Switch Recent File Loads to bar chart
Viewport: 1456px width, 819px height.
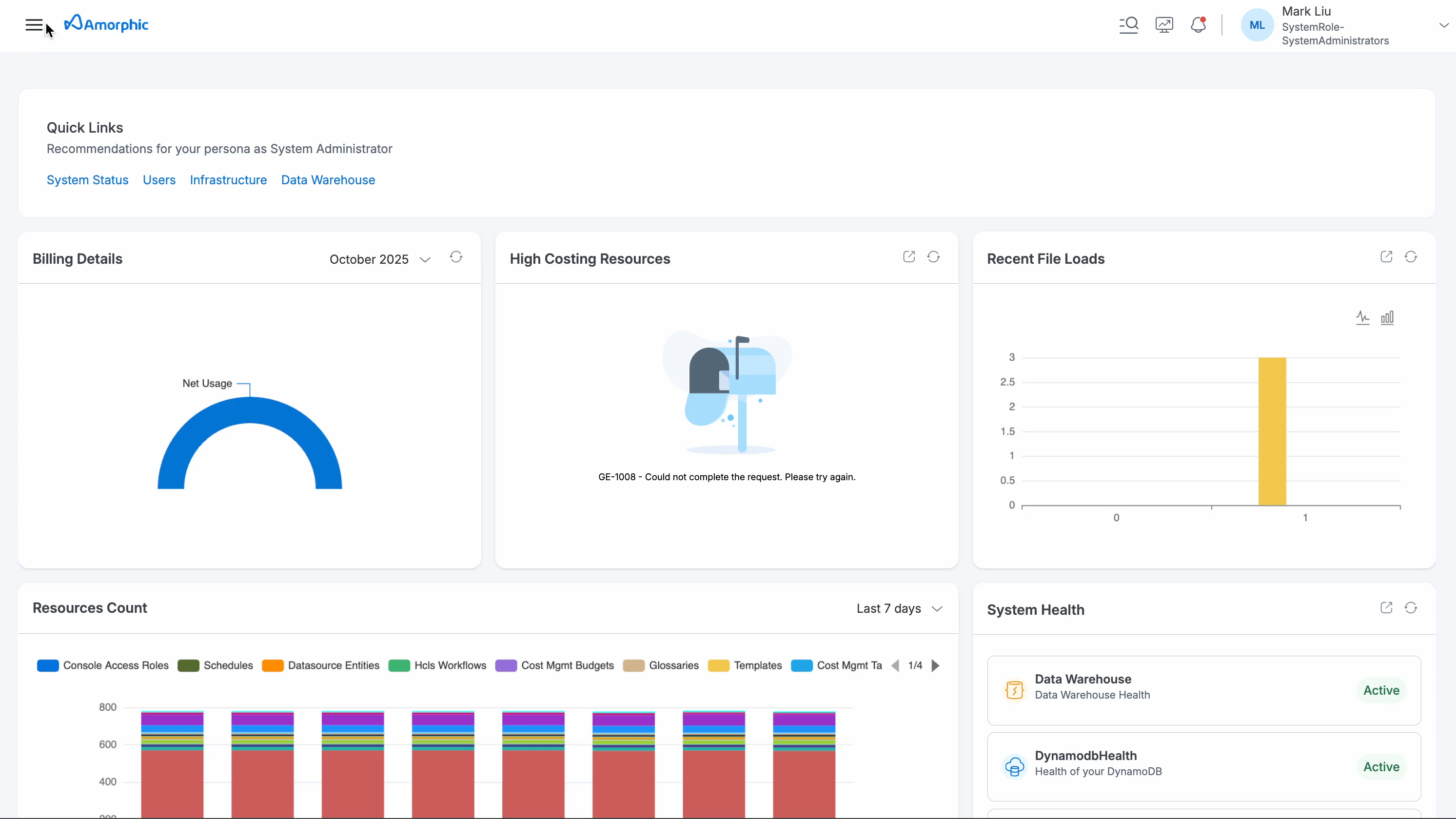1387,318
